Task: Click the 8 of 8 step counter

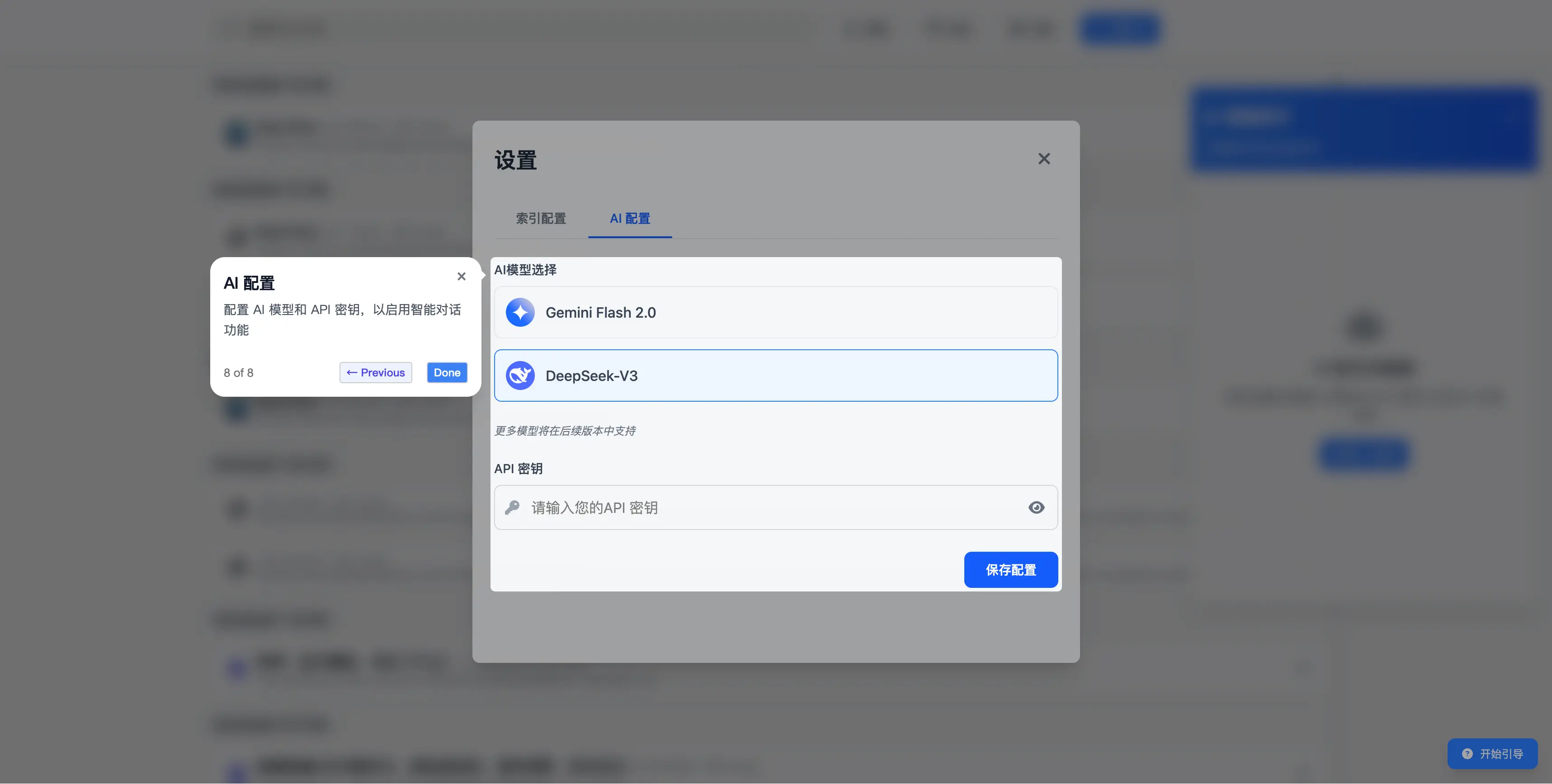Action: coord(239,373)
